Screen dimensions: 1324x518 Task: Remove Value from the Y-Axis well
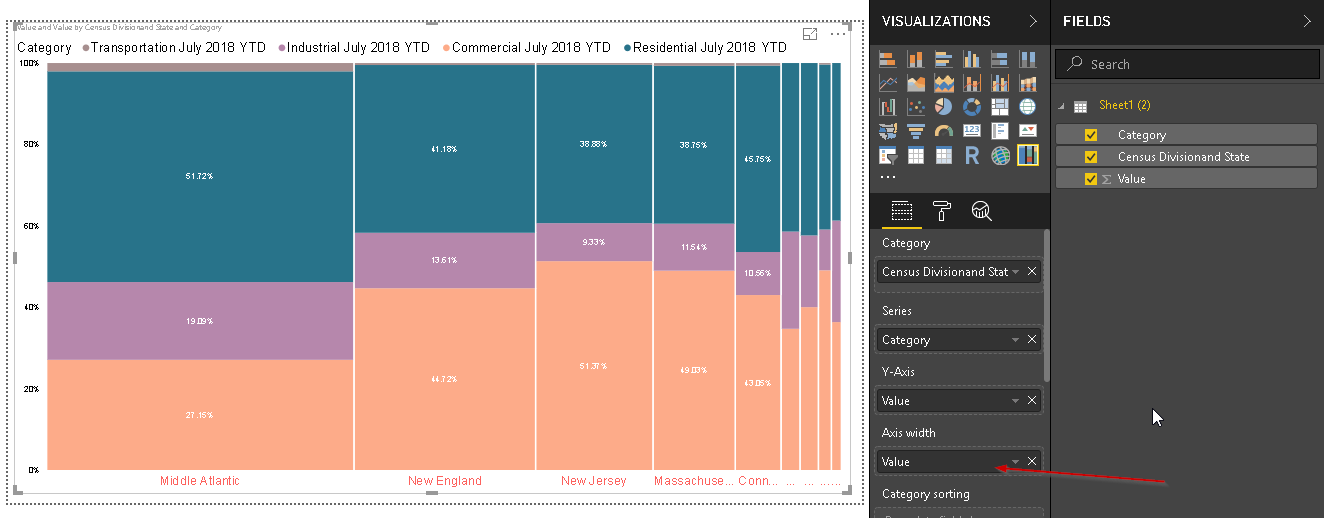[1032, 401]
